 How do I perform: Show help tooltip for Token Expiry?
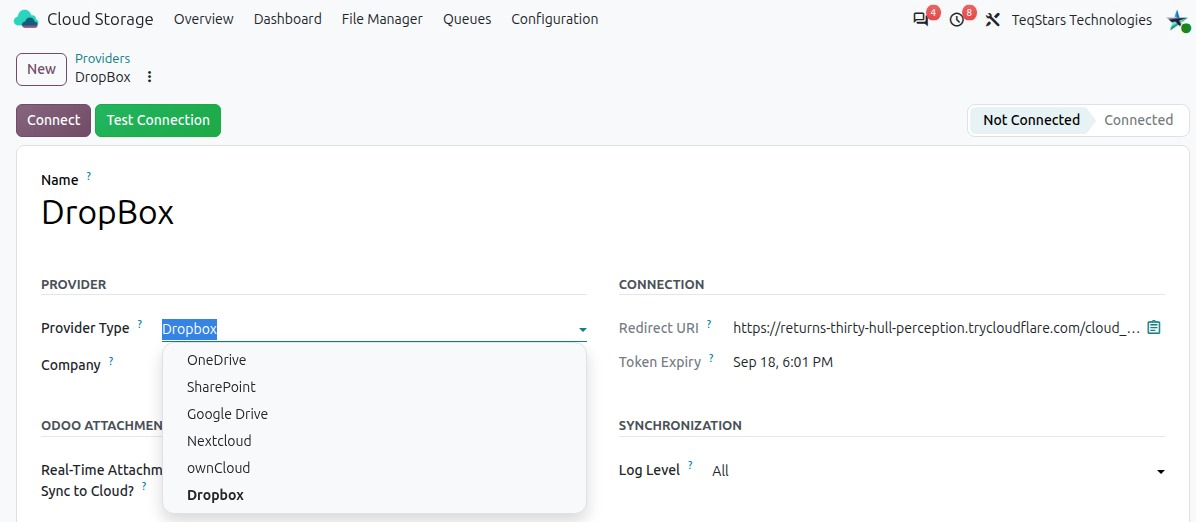coord(711,357)
